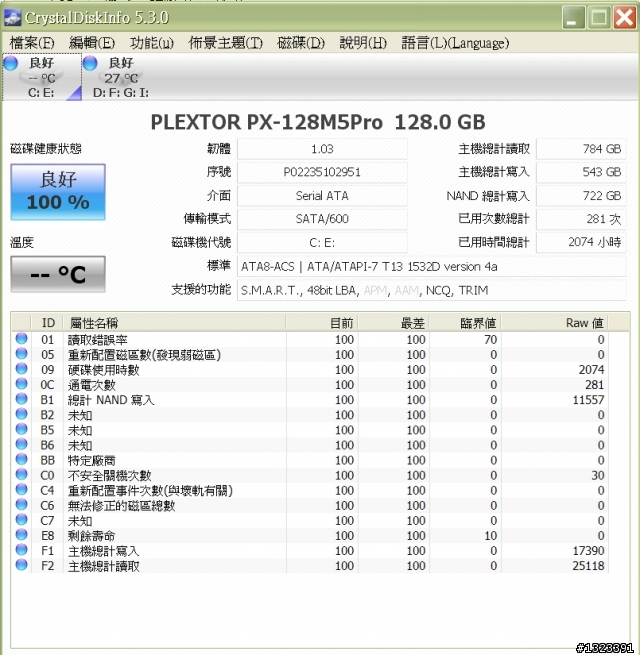The width and height of the screenshot is (640, 656).
Task: Click the CrystalDiskInfo title bar icon
Action: [12, 18]
